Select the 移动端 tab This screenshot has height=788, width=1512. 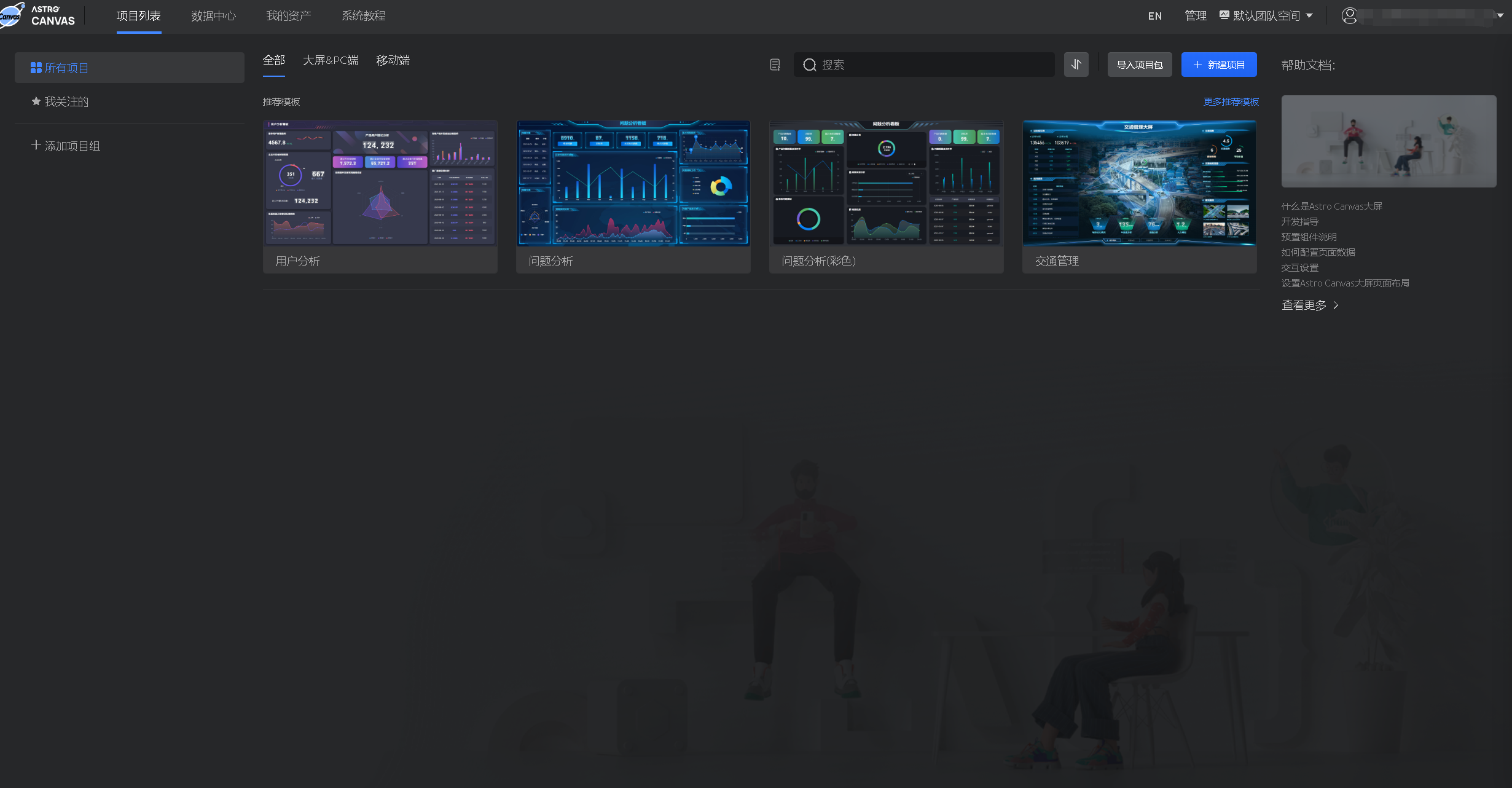click(393, 60)
